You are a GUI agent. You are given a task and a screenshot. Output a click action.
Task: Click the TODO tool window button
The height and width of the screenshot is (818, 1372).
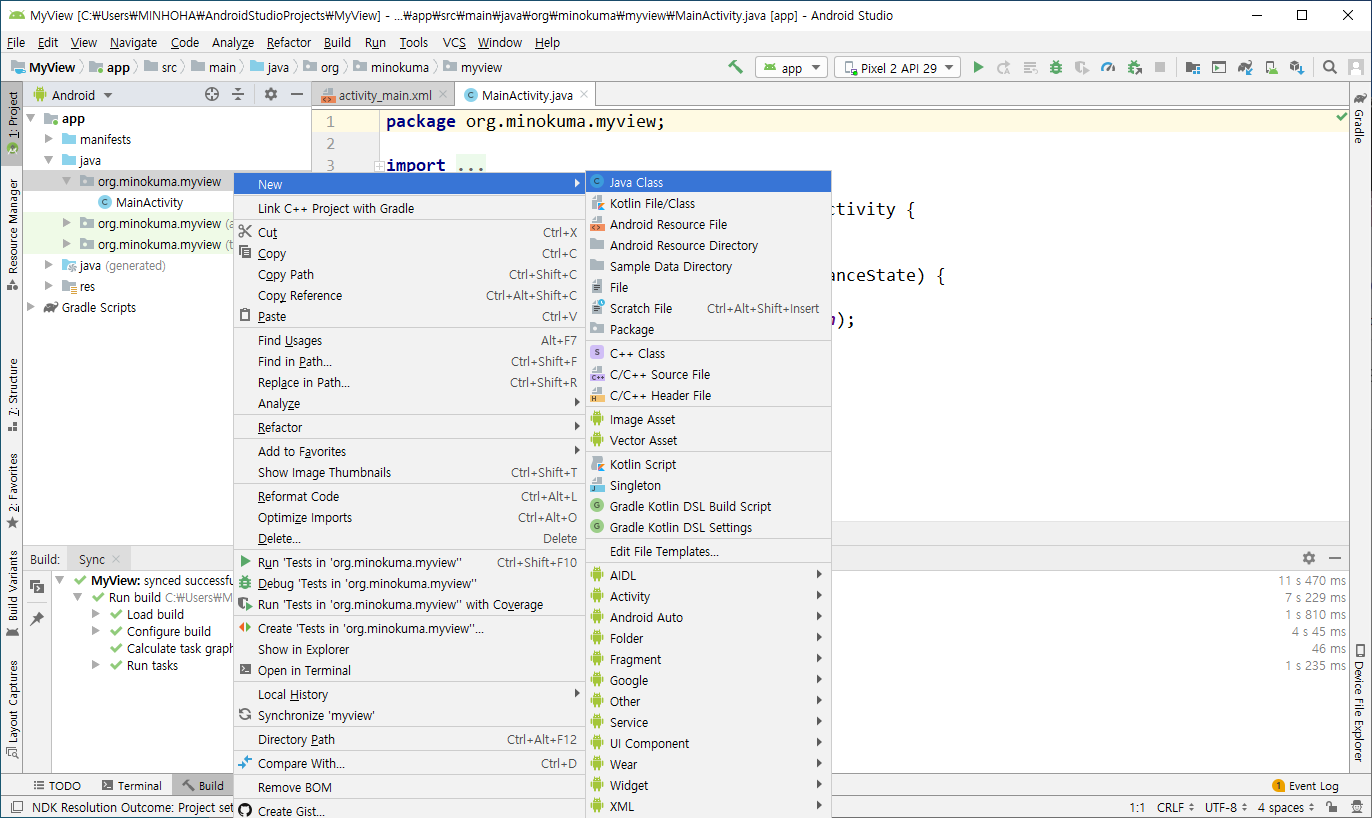tap(57, 786)
